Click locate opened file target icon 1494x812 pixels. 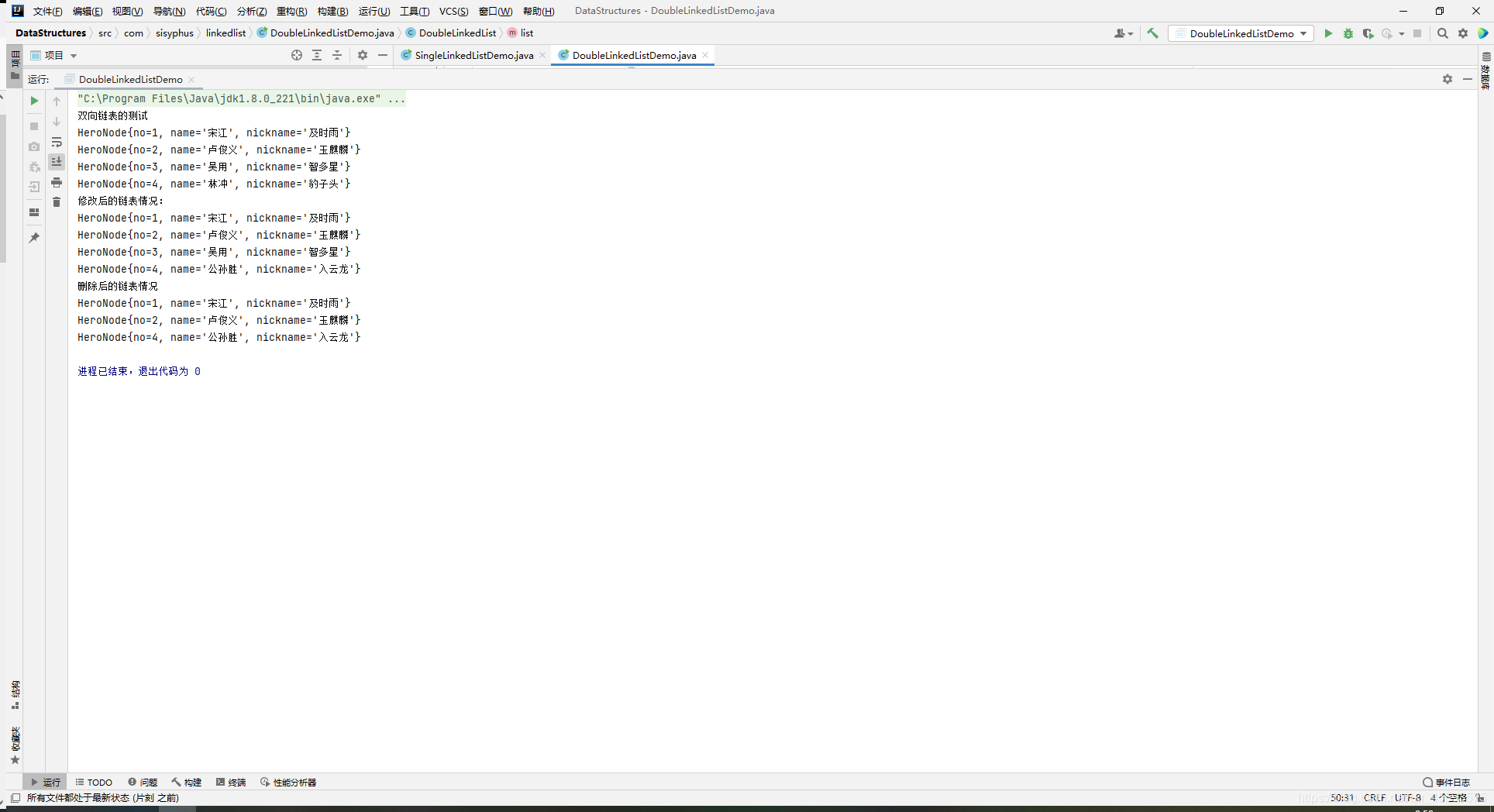(297, 55)
